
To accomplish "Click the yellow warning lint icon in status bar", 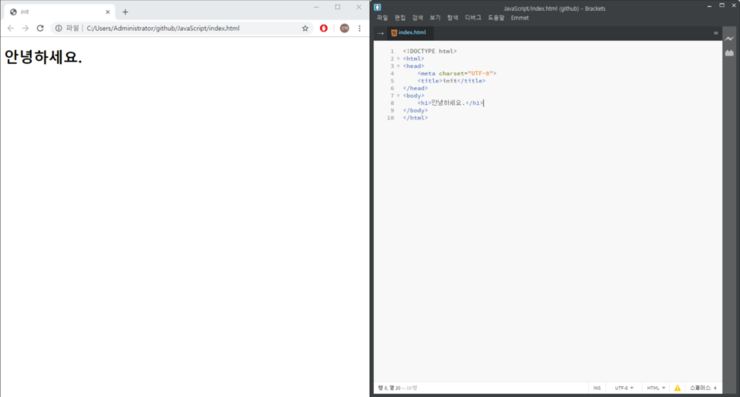I will (677, 388).
